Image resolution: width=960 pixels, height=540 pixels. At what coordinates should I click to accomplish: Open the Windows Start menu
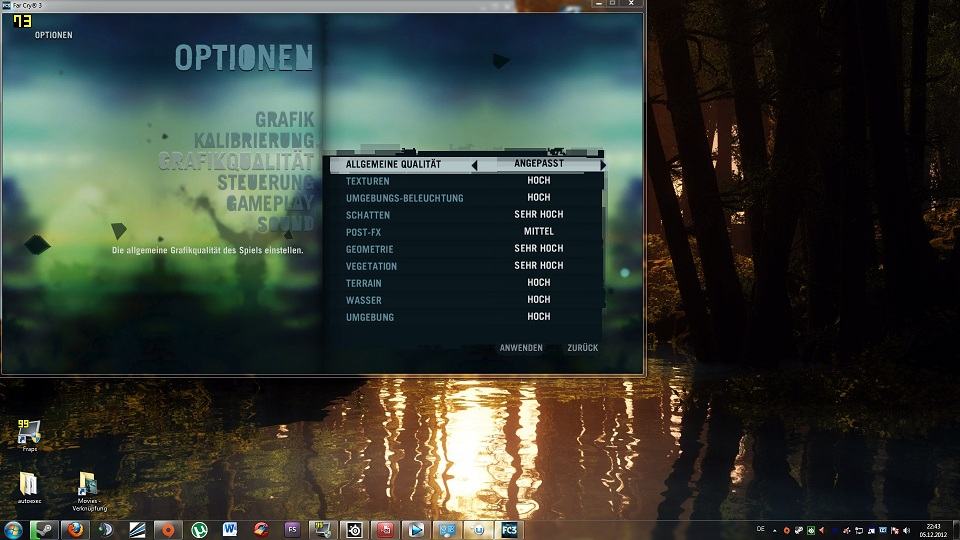tap(13, 530)
